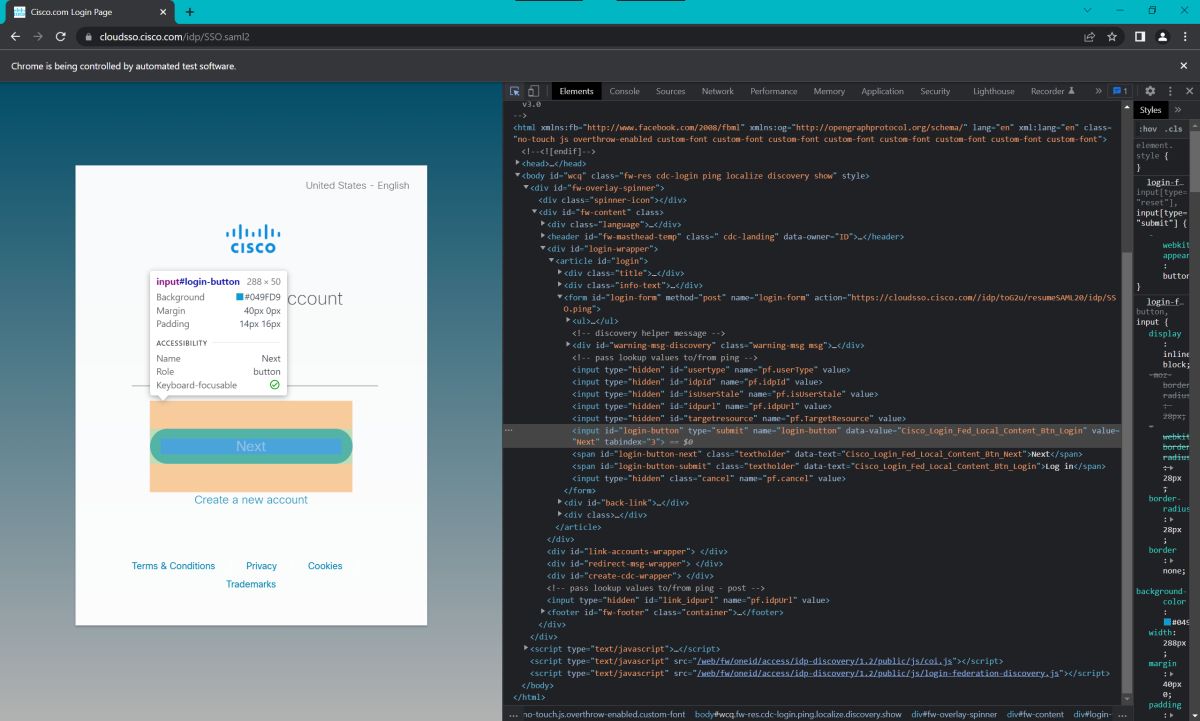This screenshot has width=1200, height=721.
Task: Open a new browser tab
Action: pos(190,12)
